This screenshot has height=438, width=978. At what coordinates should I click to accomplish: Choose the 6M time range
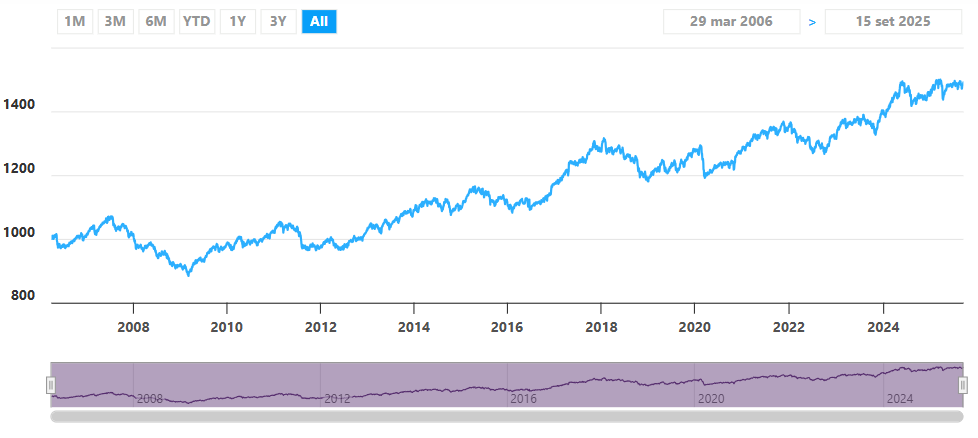156,21
